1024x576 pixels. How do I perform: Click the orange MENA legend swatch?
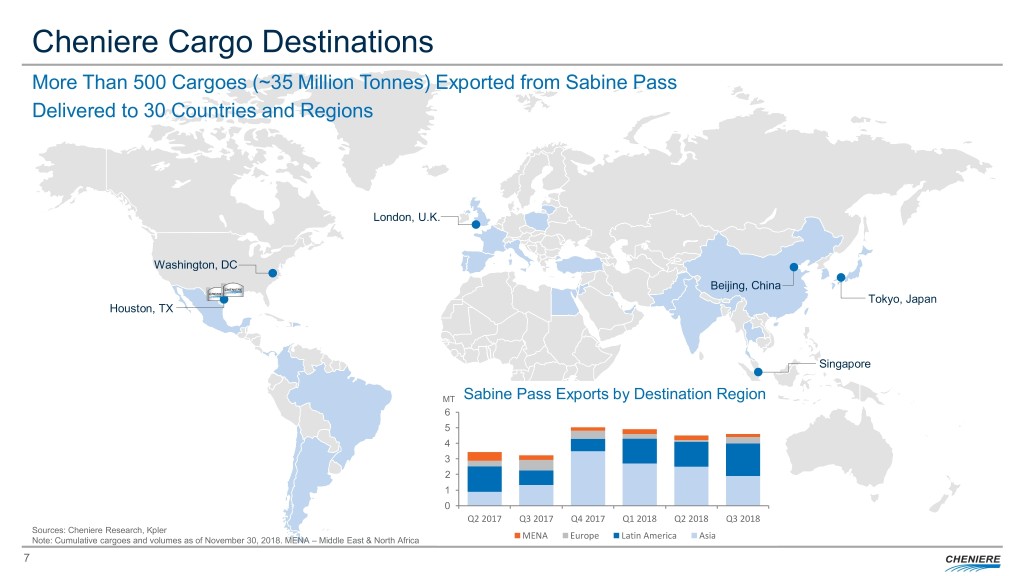[517, 536]
